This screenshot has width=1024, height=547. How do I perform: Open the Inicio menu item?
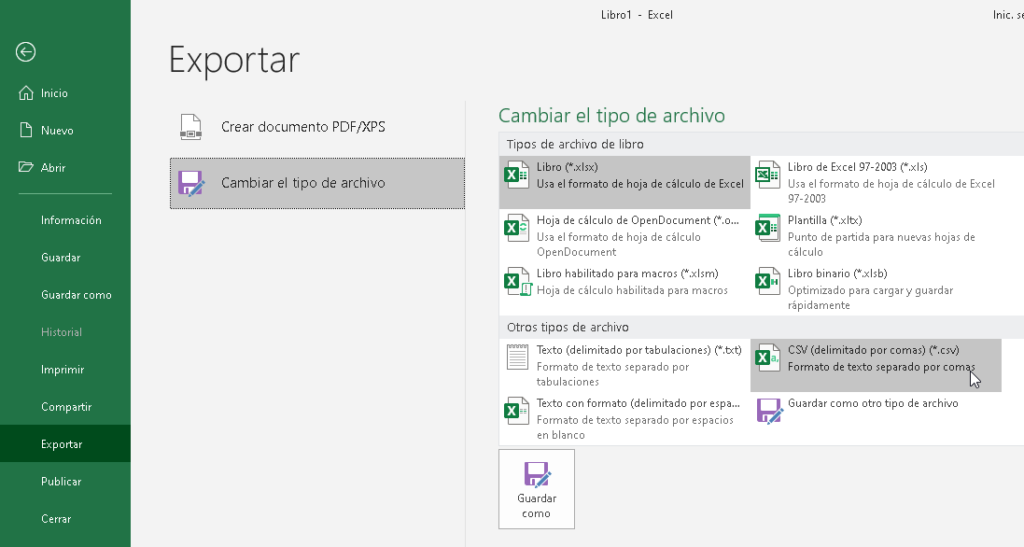[x=65, y=93]
